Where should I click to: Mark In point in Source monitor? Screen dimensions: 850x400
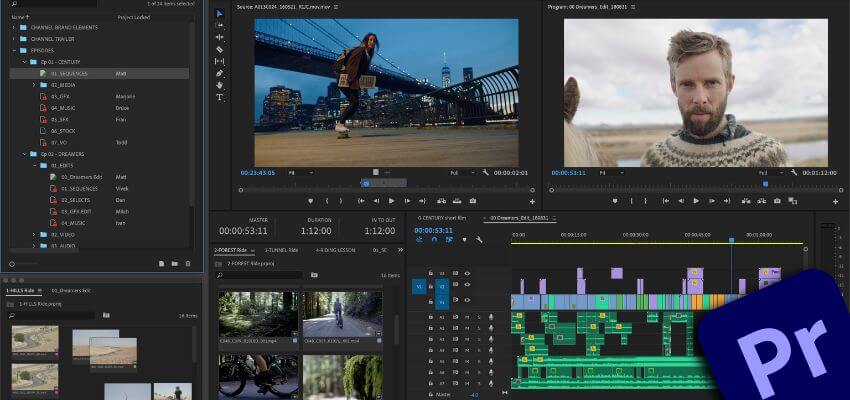click(327, 201)
